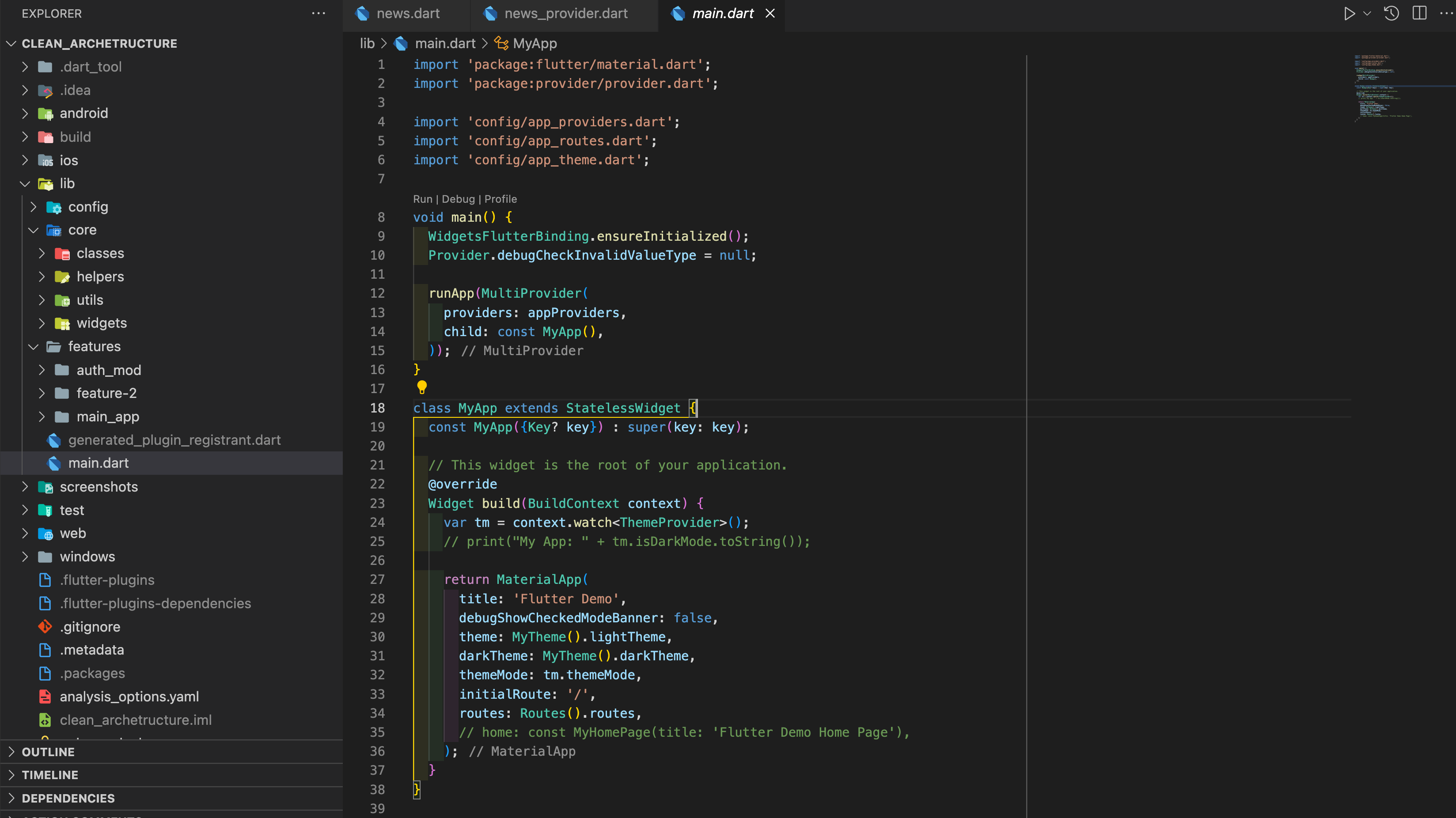
Task: Expand the DEPENDENCIES section
Action: pyautogui.click(x=68, y=798)
